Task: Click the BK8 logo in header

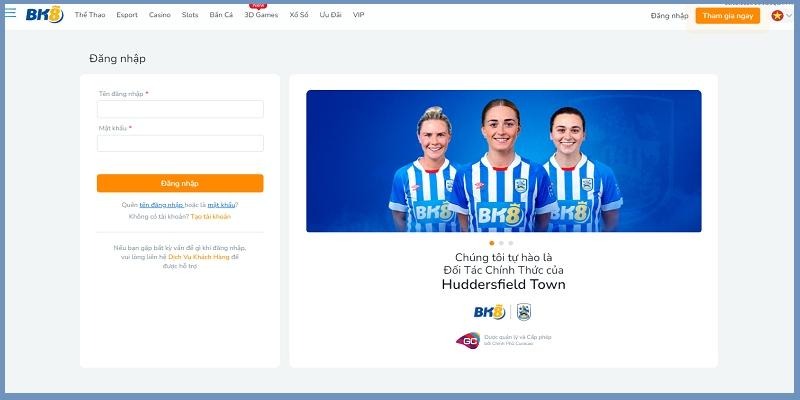Action: pos(44,15)
